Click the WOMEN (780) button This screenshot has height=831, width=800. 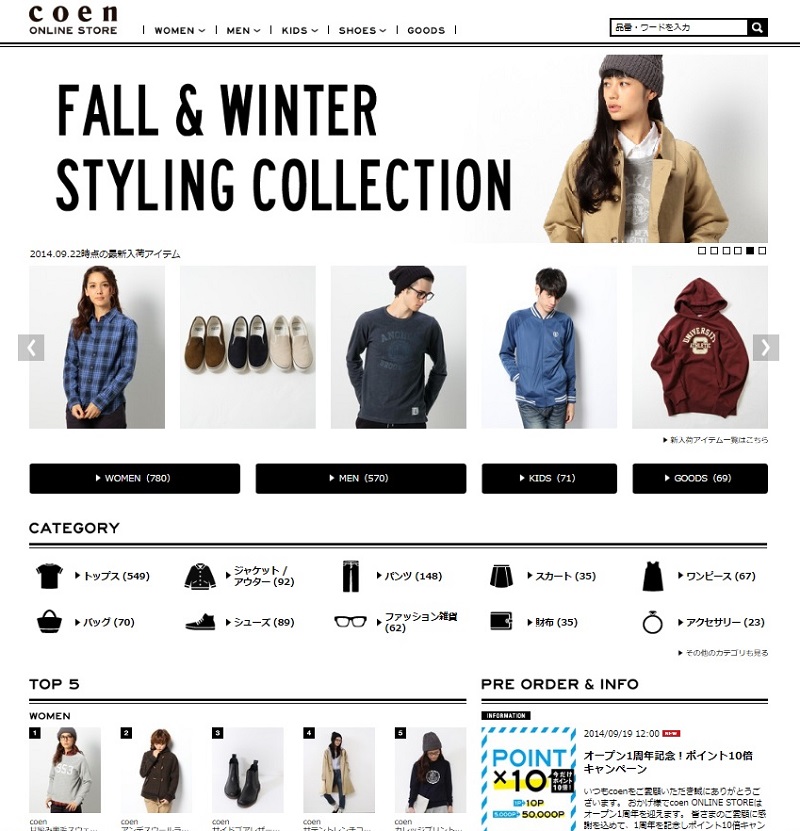135,478
